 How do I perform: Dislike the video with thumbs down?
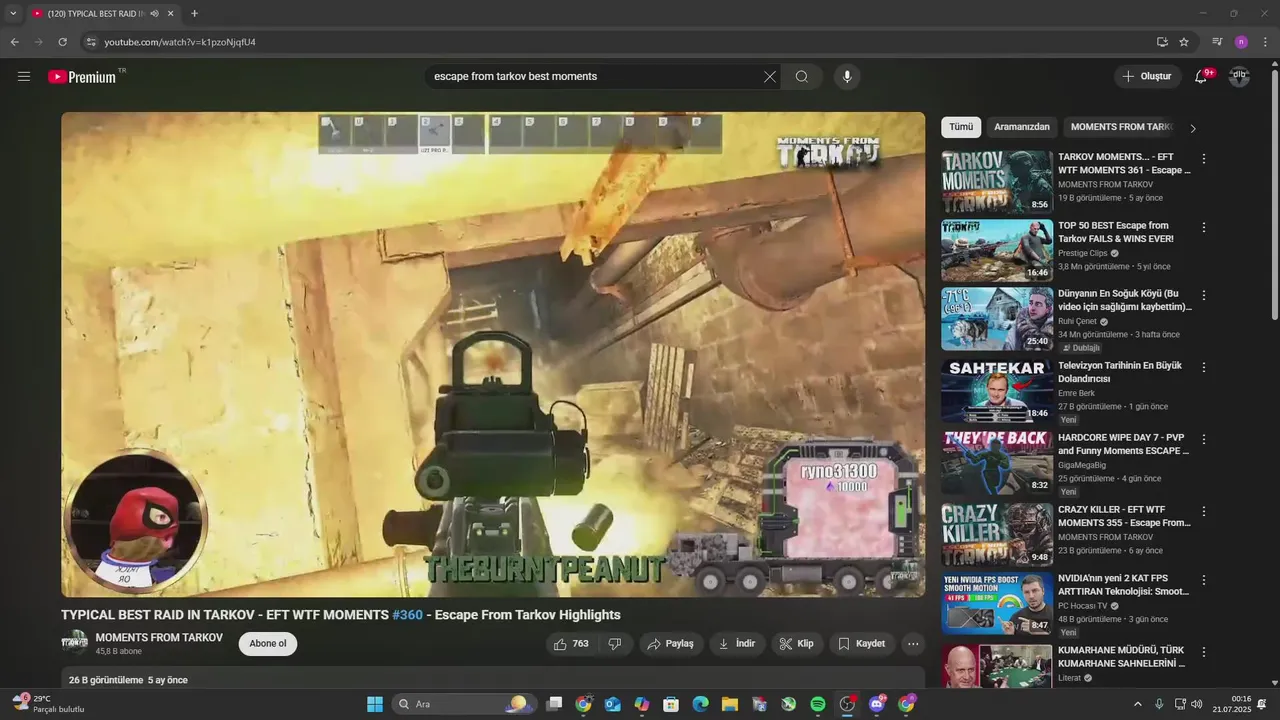616,644
